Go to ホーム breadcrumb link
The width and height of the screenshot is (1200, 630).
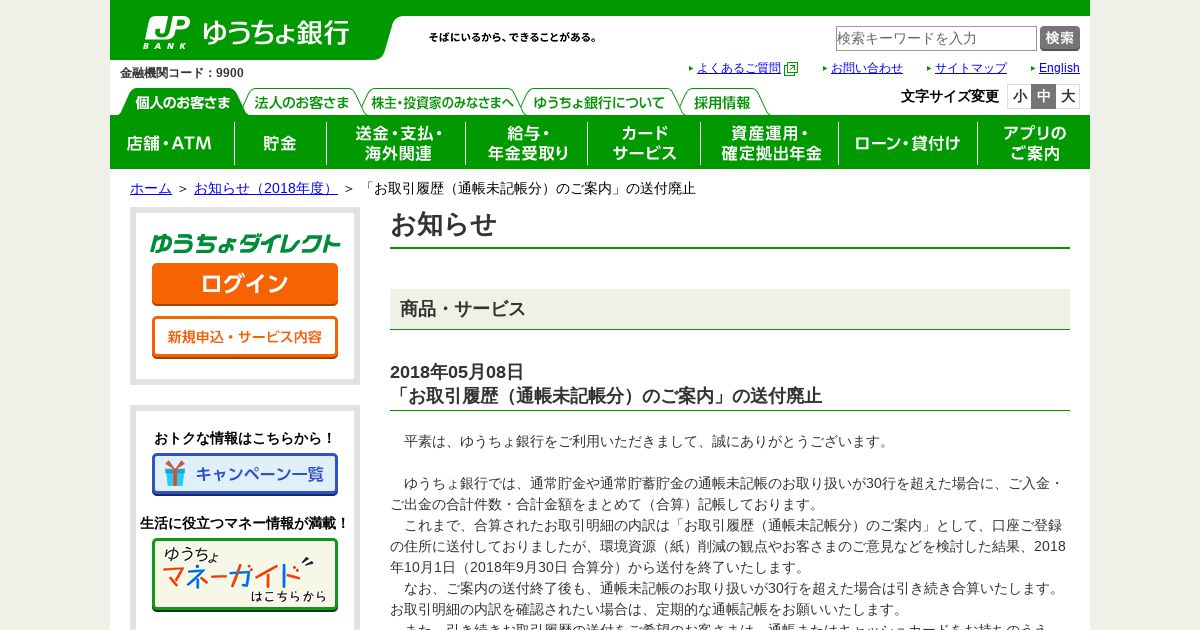151,188
